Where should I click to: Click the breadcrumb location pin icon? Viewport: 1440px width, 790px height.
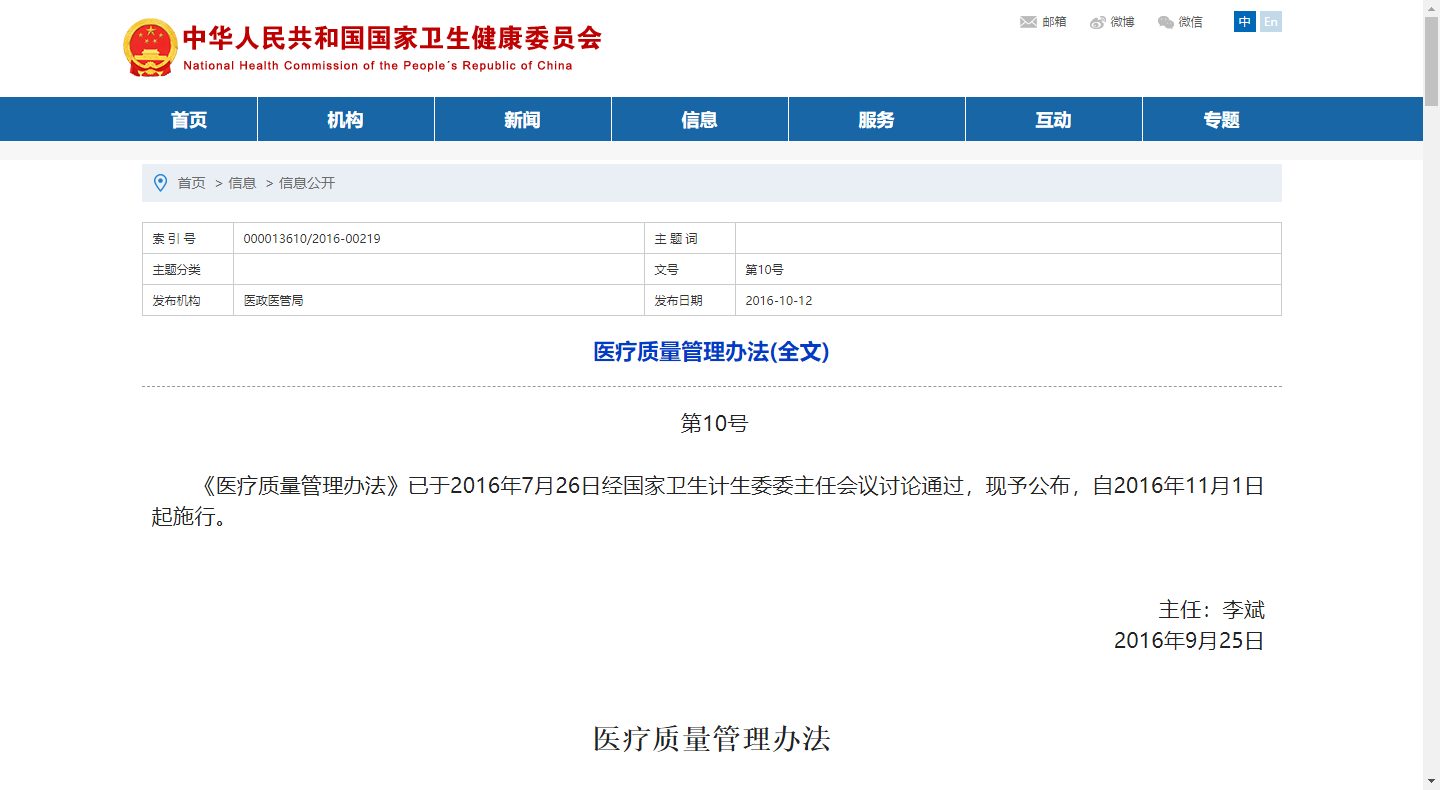160,183
